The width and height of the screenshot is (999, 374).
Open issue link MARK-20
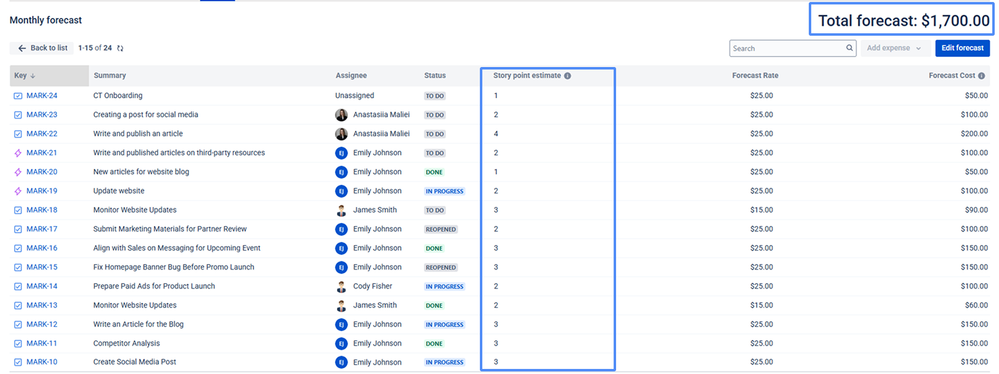pyautogui.click(x=42, y=172)
